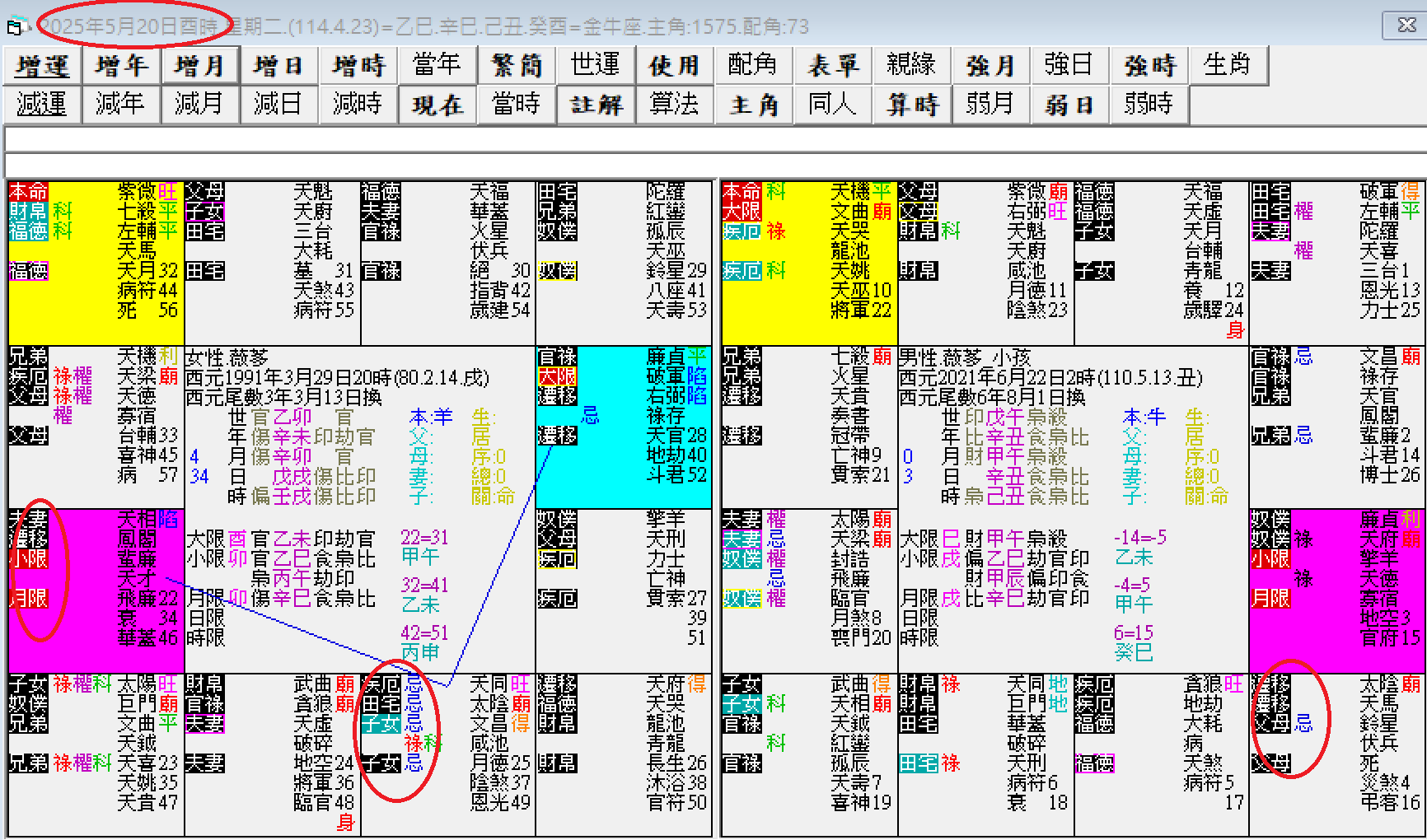This screenshot has width=1427, height=840.
Task: Switch to 主角 main person chart
Action: click(x=754, y=105)
